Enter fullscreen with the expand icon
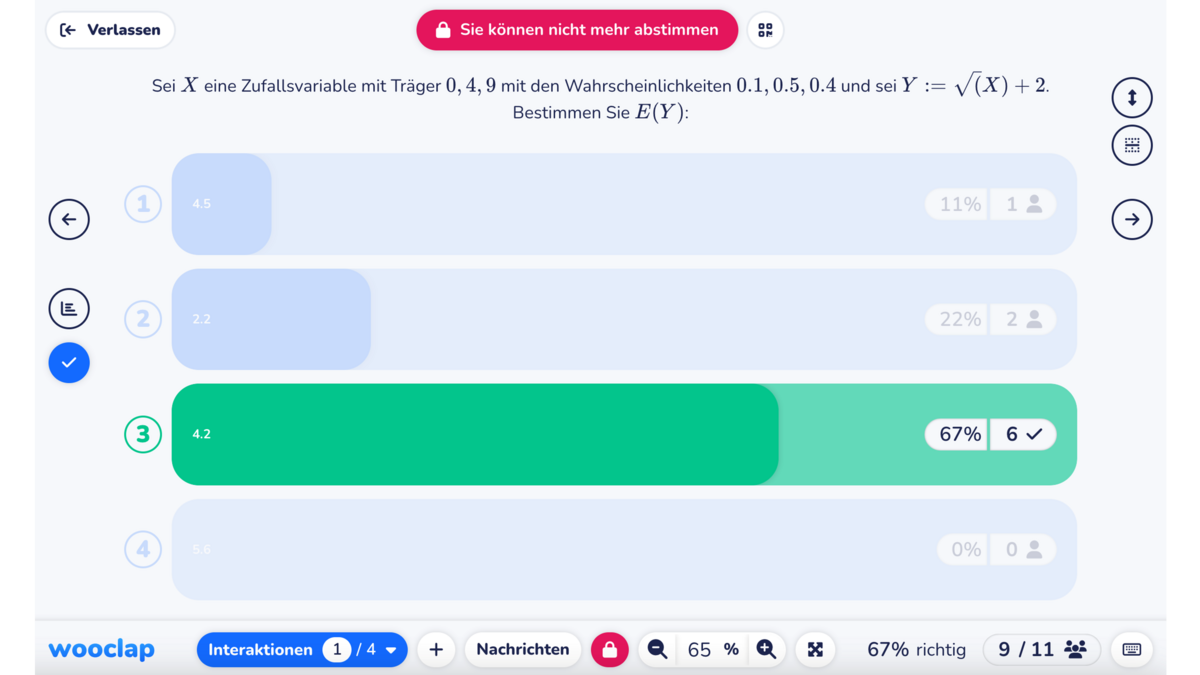The image size is (1200, 675). [x=815, y=649]
